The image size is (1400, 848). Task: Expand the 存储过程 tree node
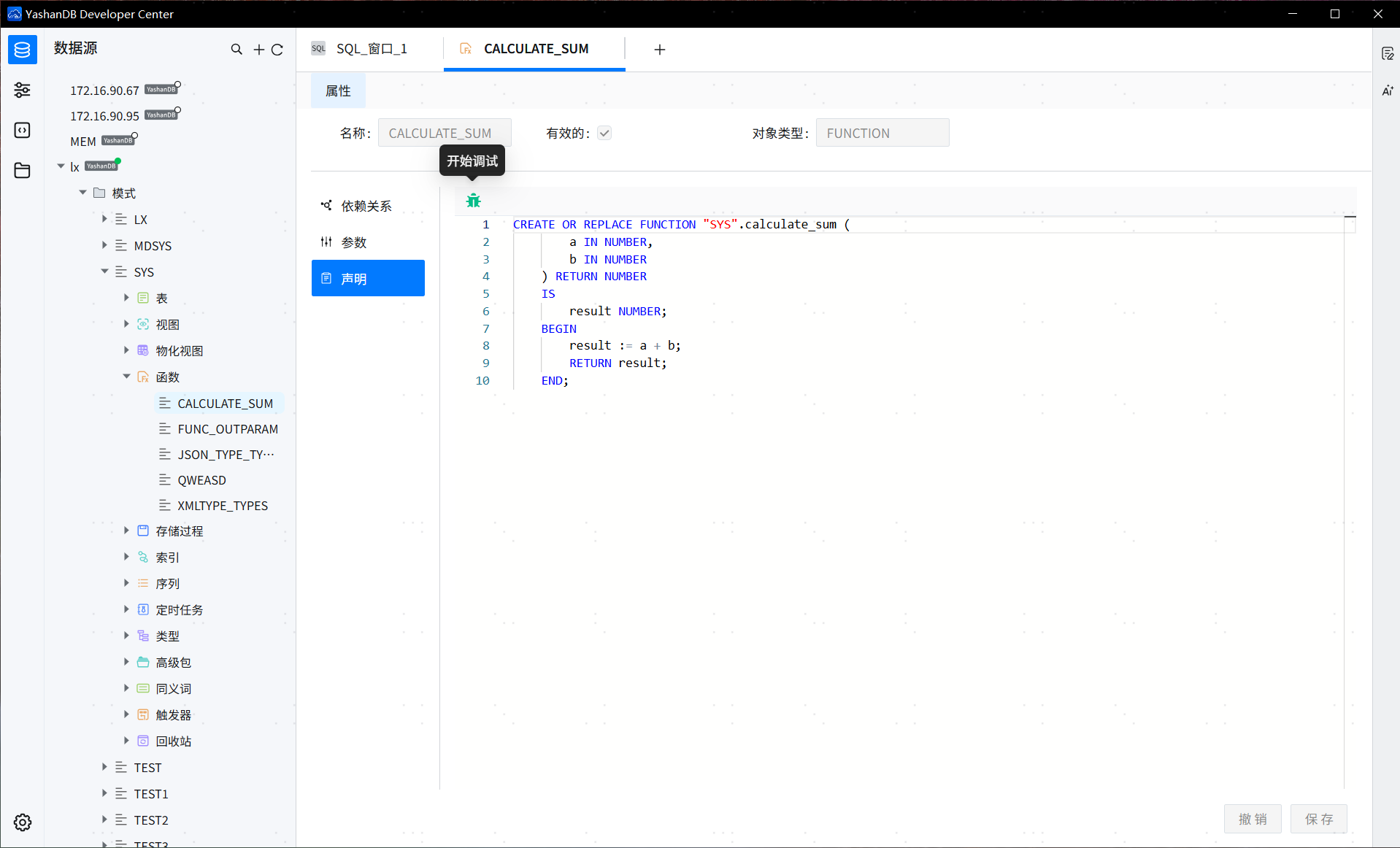126,531
